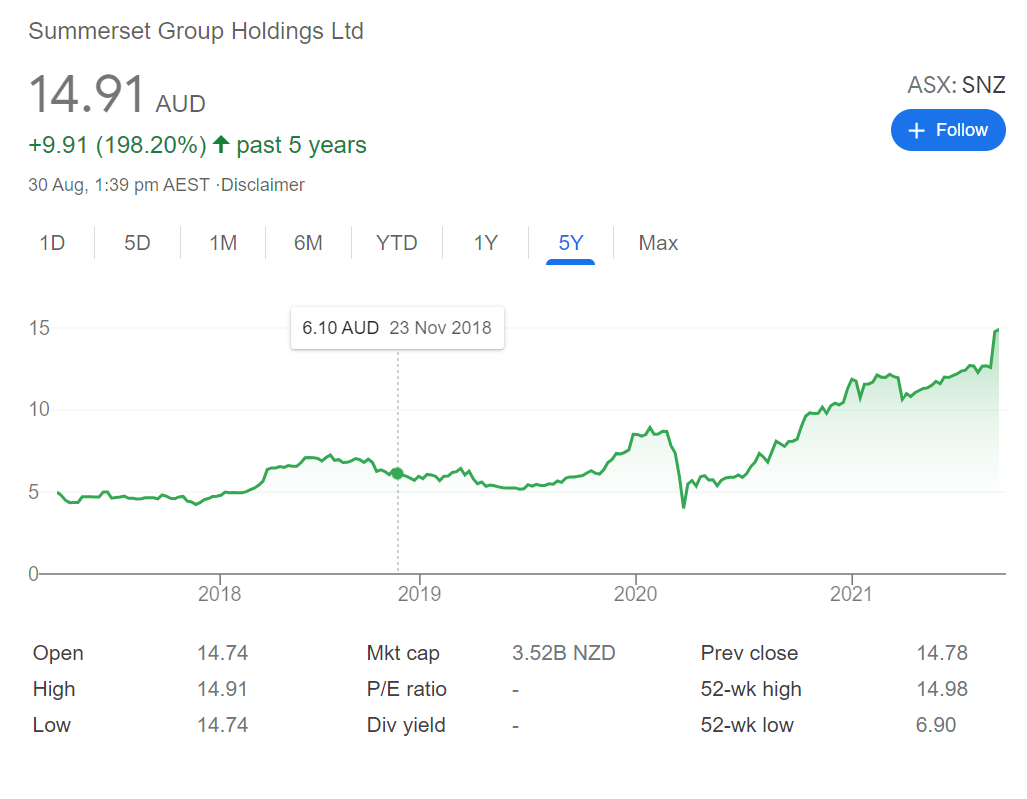
Task: Select the YTD tab
Action: point(396,243)
